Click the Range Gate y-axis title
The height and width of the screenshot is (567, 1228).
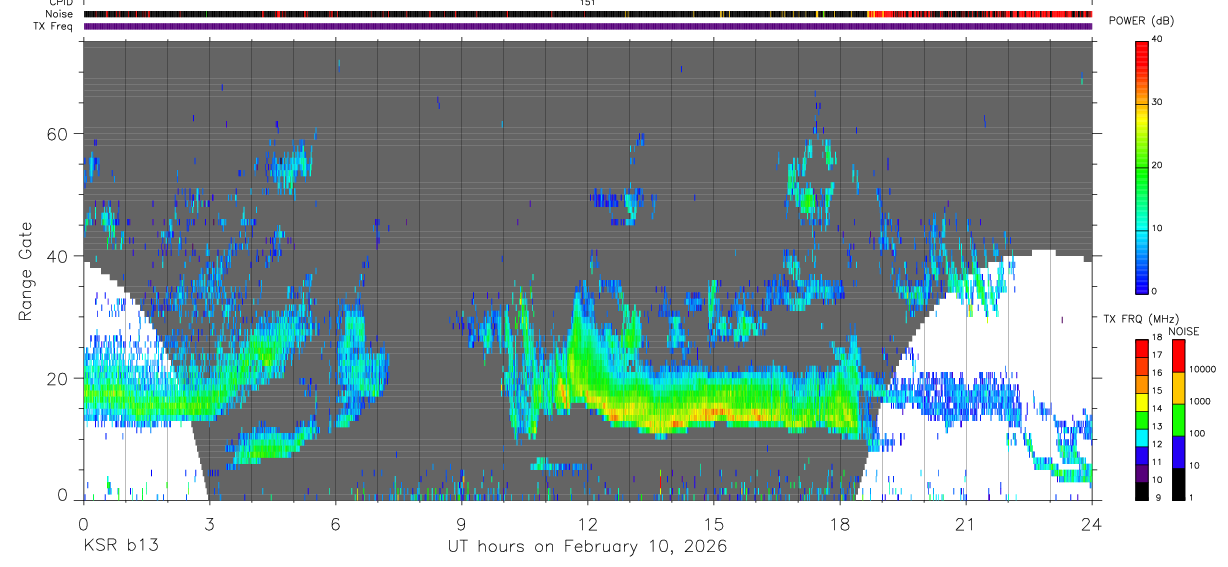point(25,272)
